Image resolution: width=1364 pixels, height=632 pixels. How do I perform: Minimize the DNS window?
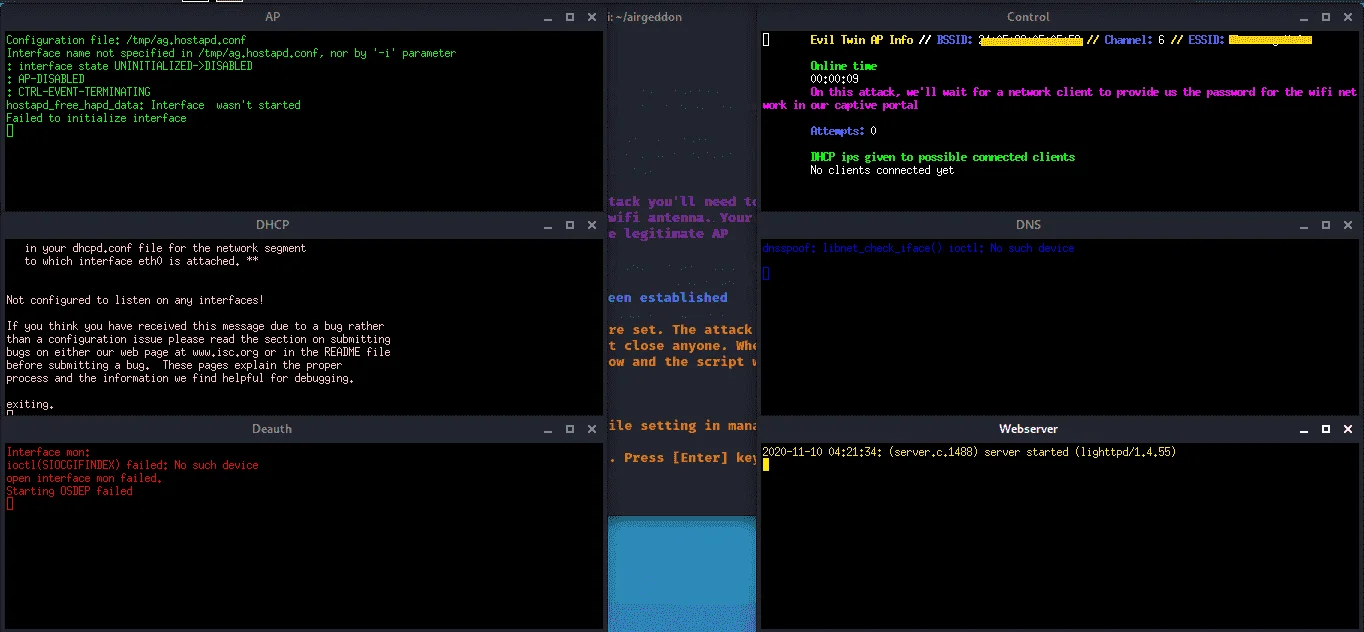click(x=1306, y=226)
